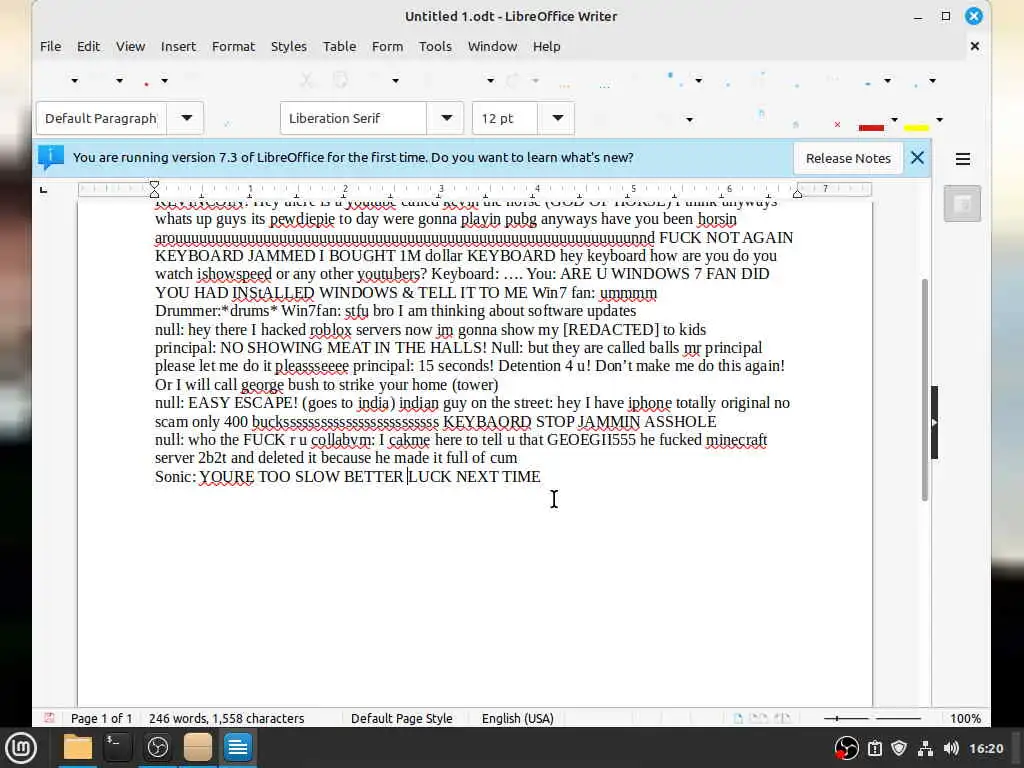Click the 16:20 clock
Screen dimensions: 1024x768
[985, 748]
